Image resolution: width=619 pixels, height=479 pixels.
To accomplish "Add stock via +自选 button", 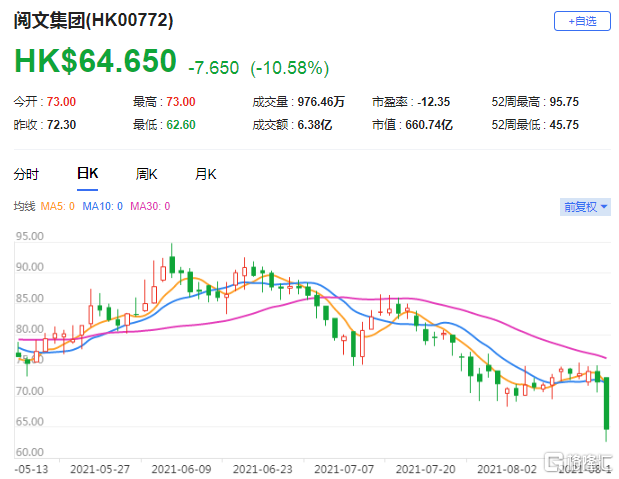I will [x=582, y=21].
